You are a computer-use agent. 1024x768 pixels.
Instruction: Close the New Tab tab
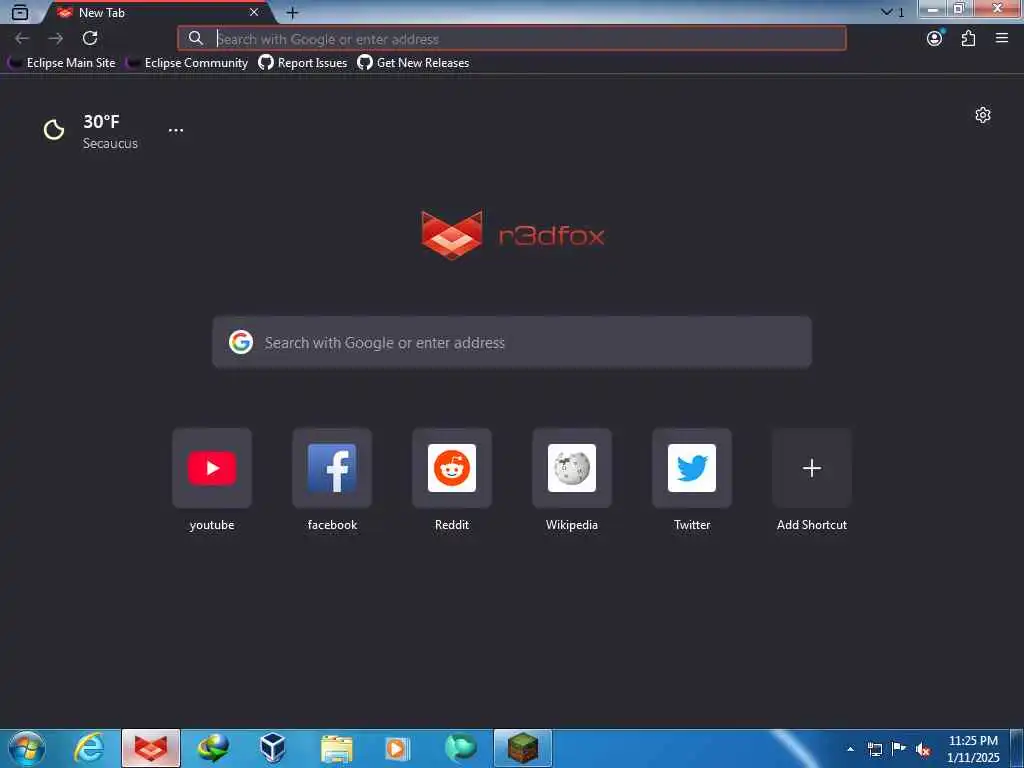point(254,12)
